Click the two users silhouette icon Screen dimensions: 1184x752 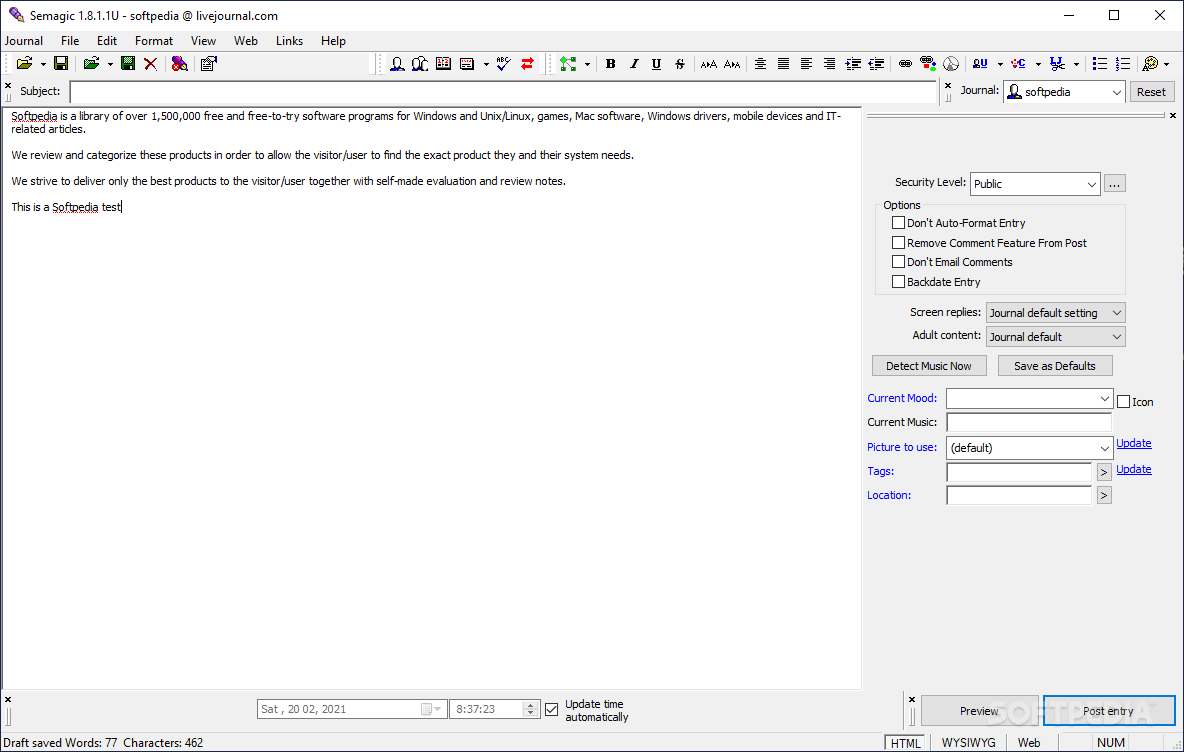coord(420,63)
